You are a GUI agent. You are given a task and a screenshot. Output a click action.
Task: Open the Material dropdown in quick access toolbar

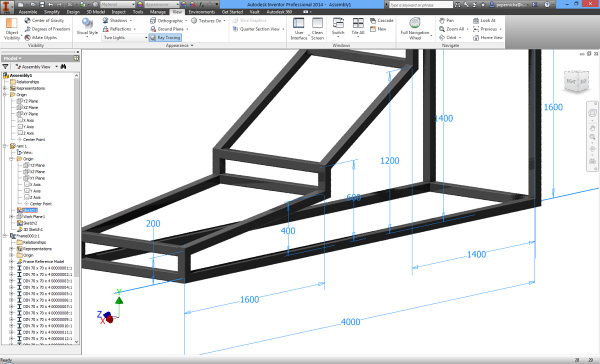[x=117, y=5]
